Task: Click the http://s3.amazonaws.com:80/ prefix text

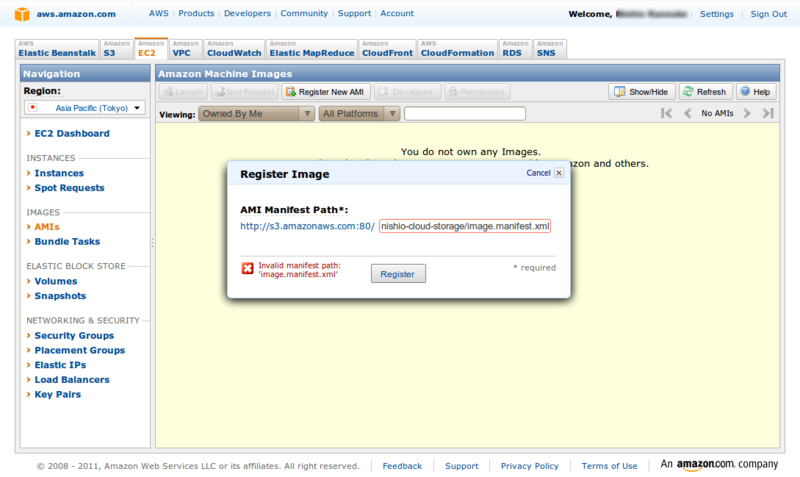Action: 308,226
